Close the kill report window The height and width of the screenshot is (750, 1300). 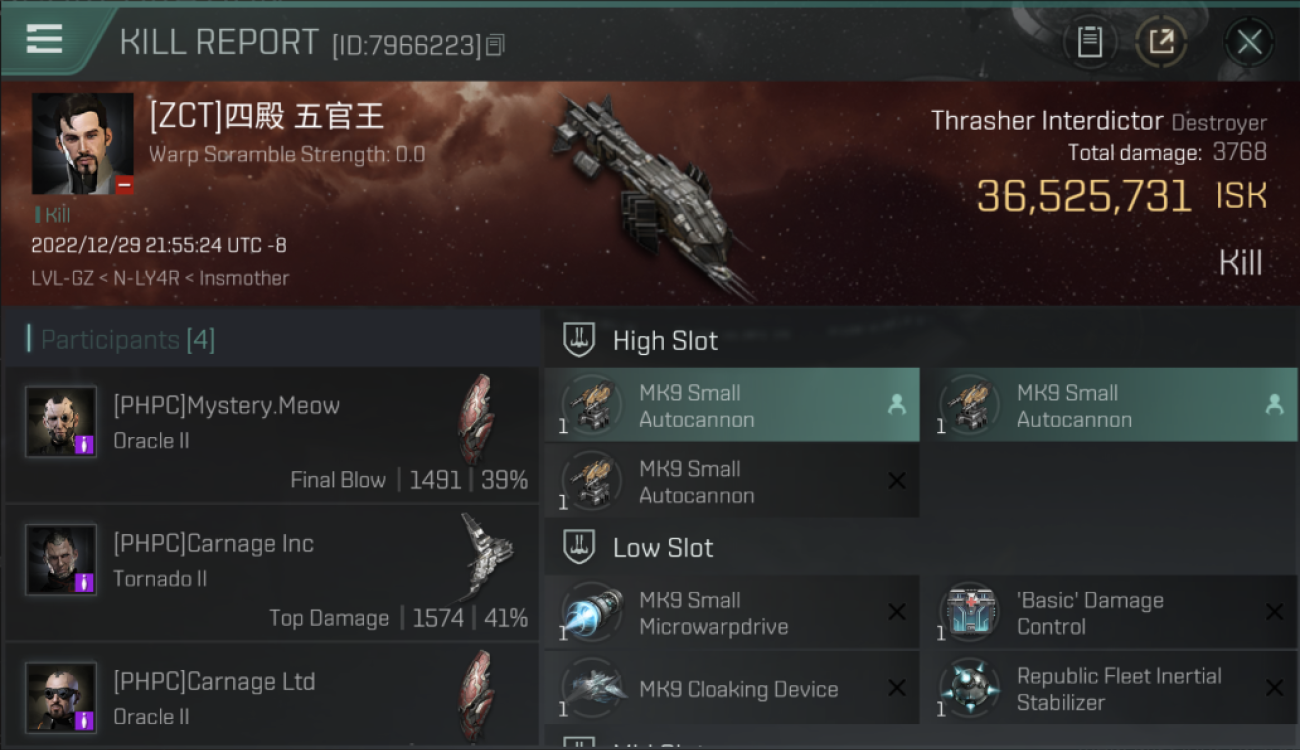click(1249, 42)
